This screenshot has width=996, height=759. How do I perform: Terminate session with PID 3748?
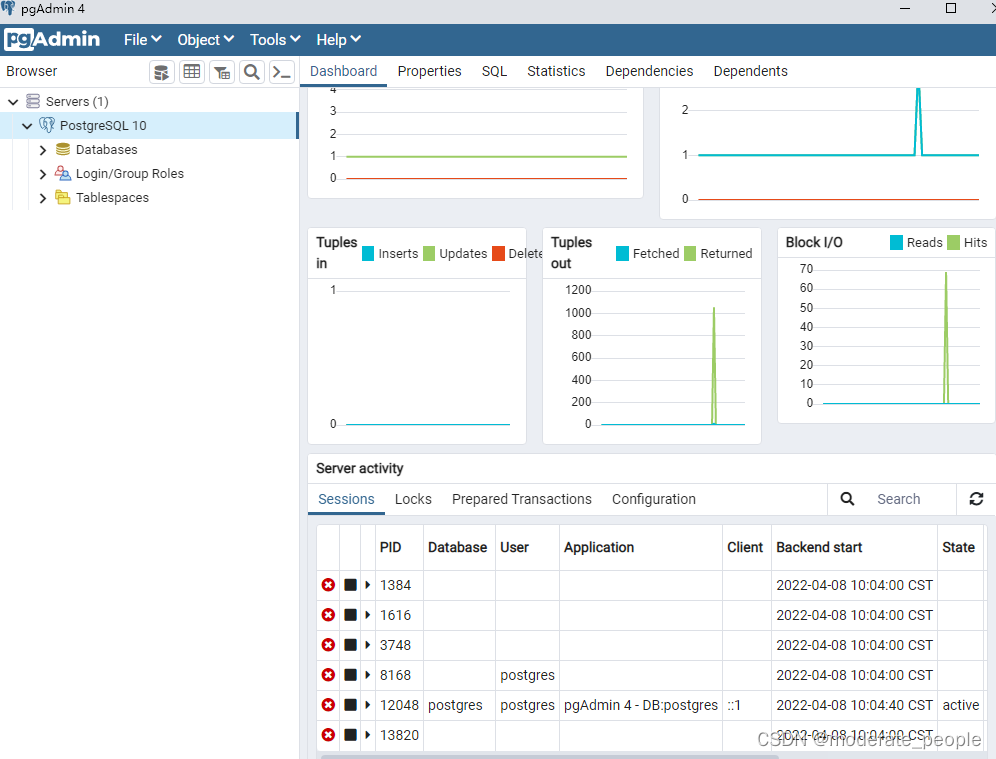point(328,645)
